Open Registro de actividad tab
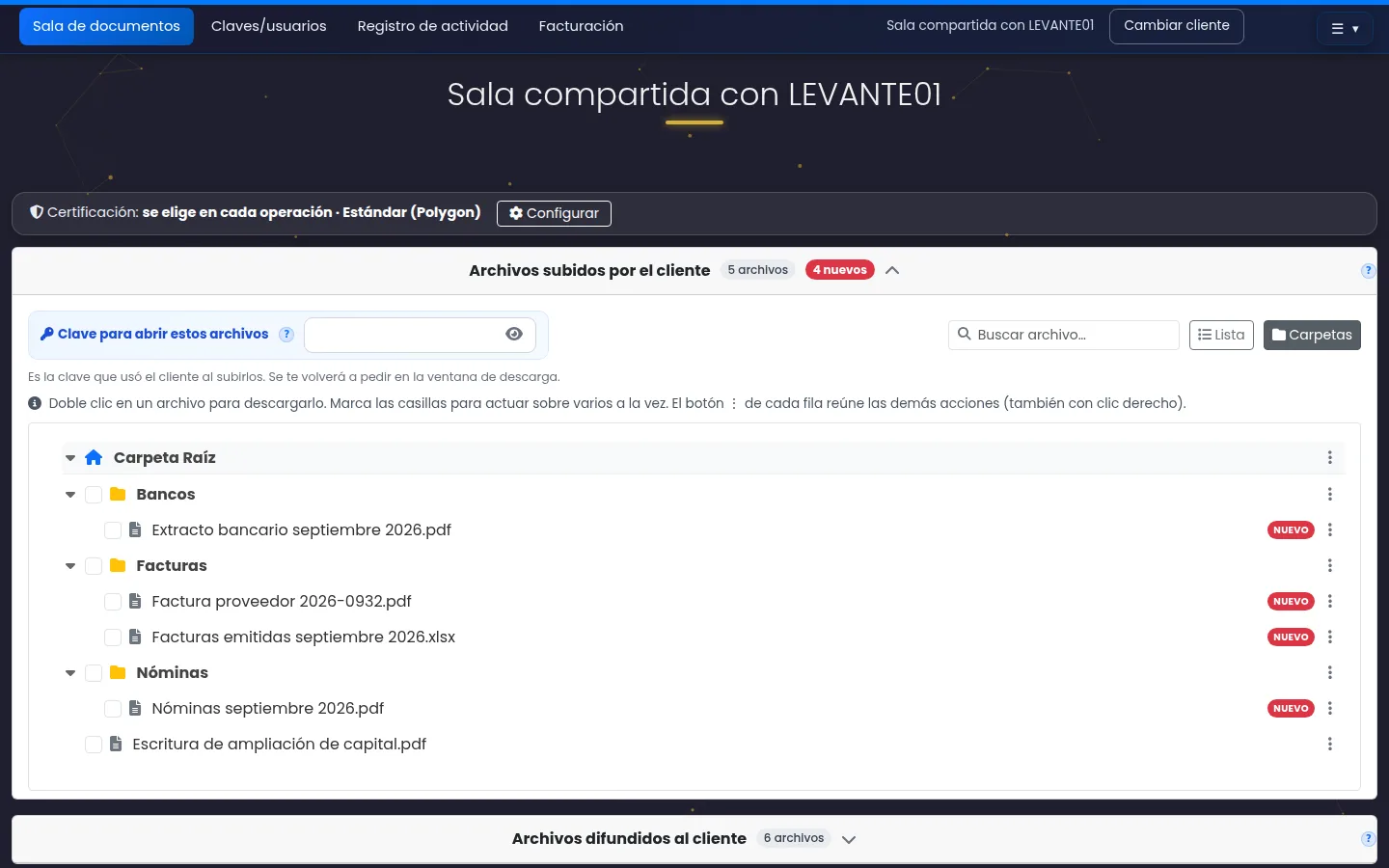 (x=433, y=26)
